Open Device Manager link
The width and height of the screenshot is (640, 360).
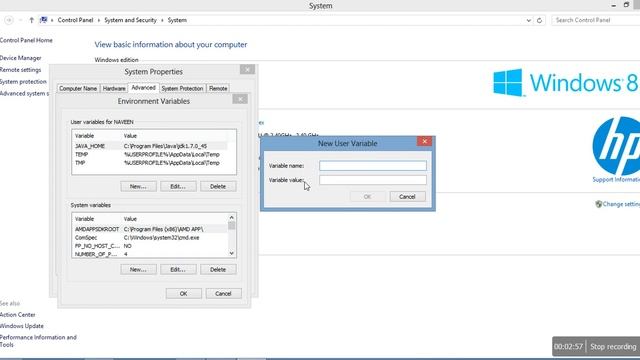pos(20,58)
